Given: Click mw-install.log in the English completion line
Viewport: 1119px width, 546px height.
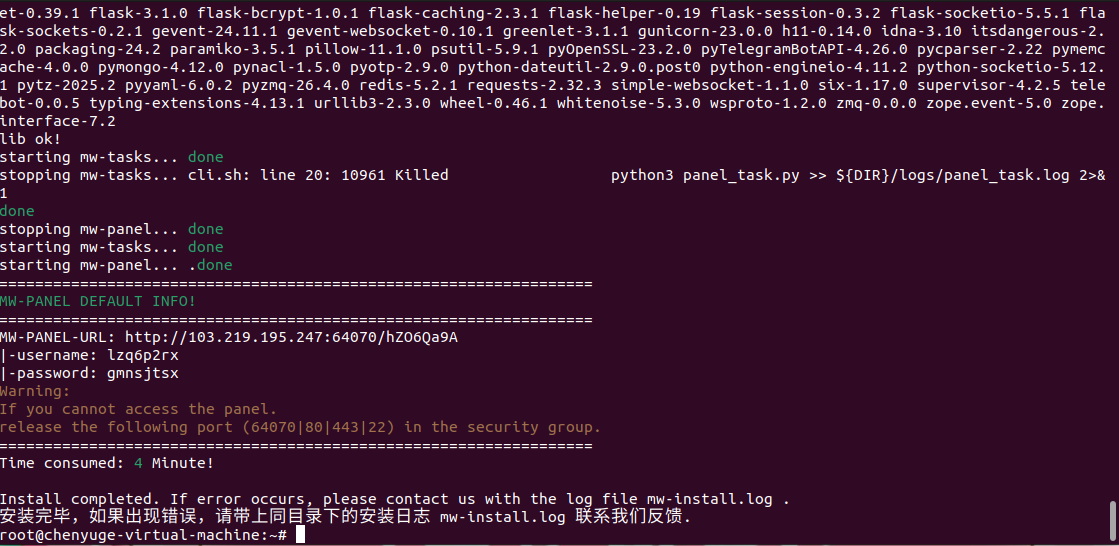Looking at the screenshot, I should click(709, 499).
